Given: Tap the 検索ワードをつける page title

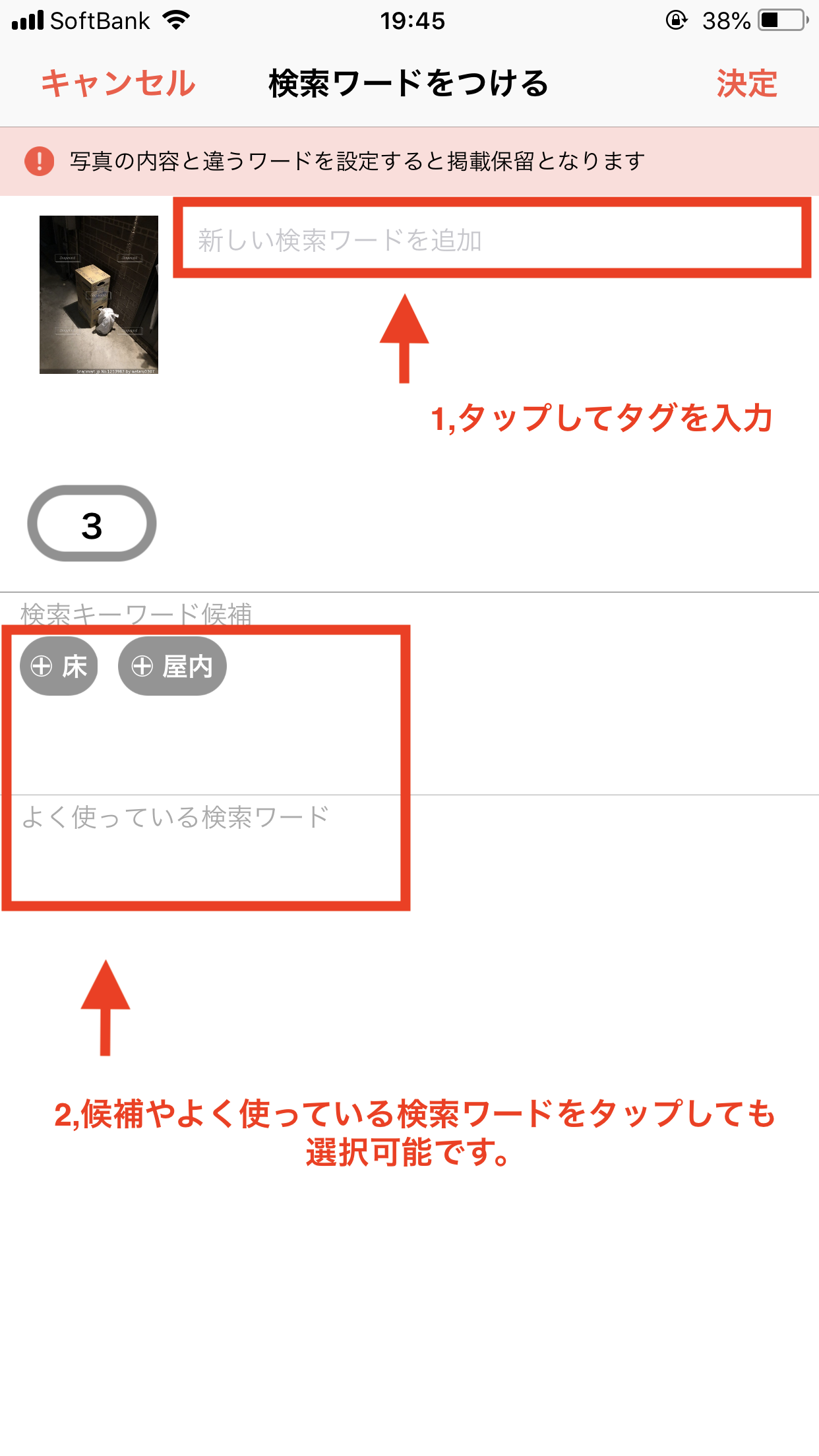Looking at the screenshot, I should pyautogui.click(x=409, y=84).
